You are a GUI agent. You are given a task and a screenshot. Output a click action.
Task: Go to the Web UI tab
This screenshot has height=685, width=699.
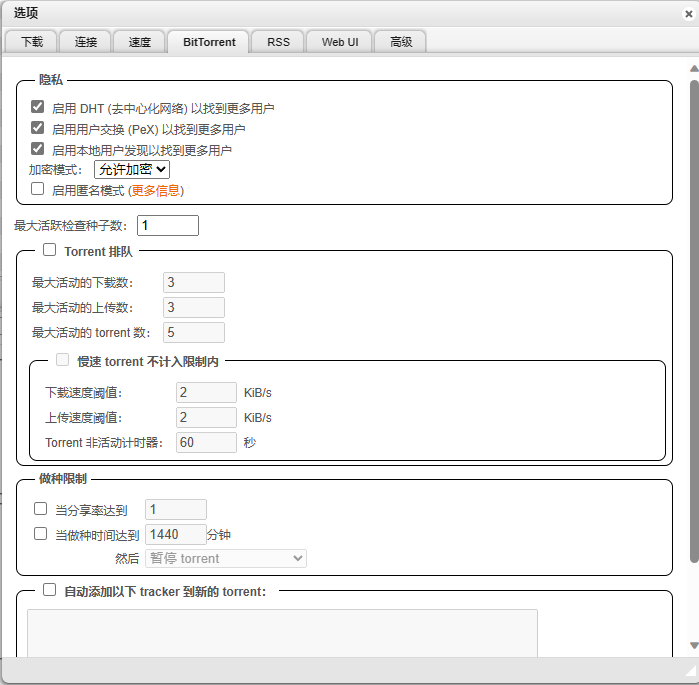pyautogui.click(x=339, y=42)
